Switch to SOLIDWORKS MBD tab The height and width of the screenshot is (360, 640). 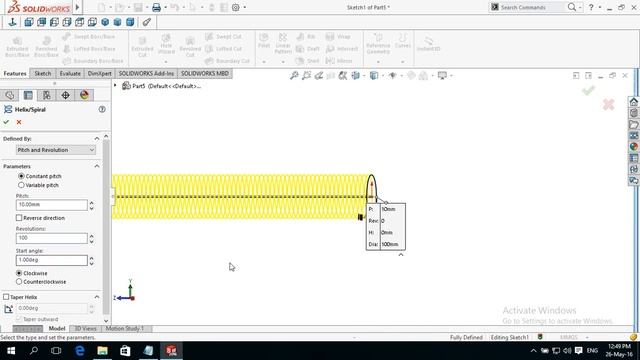[x=205, y=73]
